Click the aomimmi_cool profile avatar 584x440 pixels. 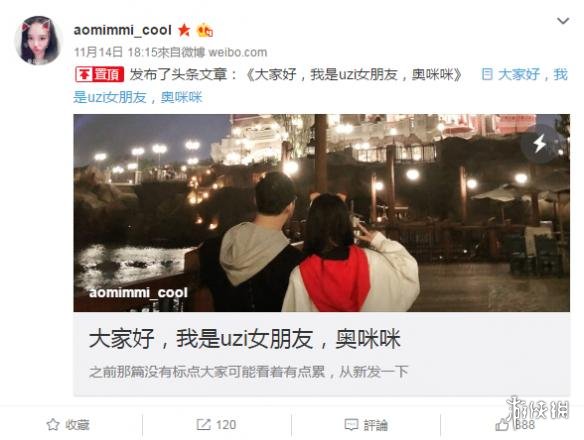38,40
